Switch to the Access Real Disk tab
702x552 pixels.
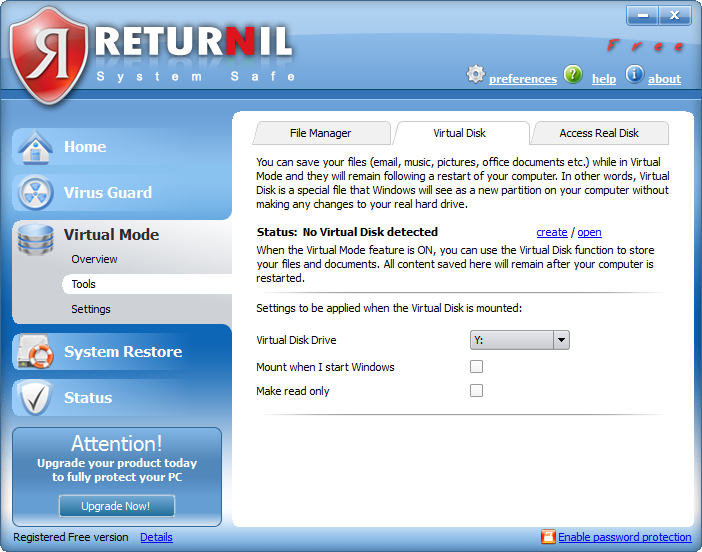point(599,133)
